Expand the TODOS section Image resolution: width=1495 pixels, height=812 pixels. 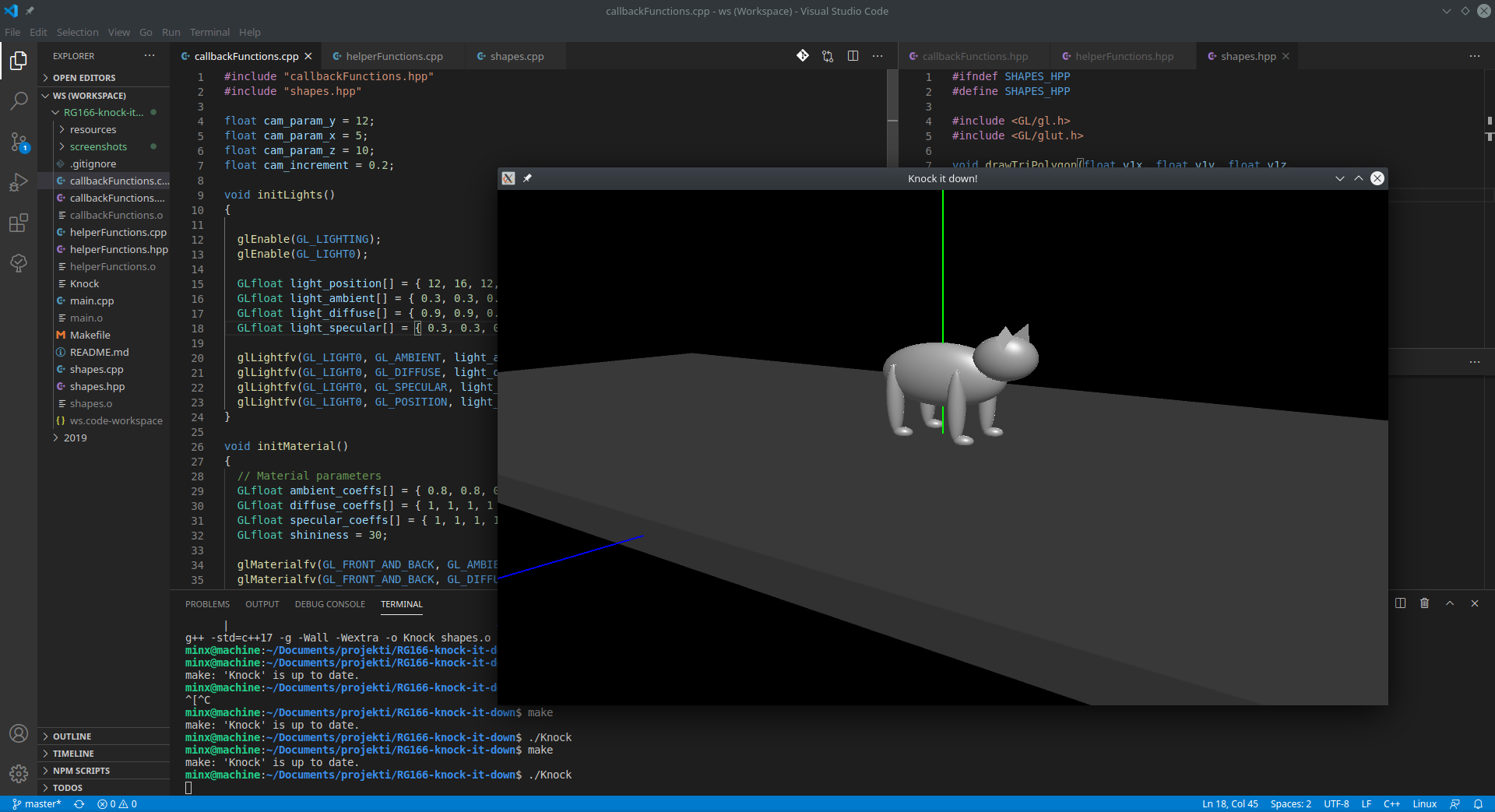(x=104, y=788)
